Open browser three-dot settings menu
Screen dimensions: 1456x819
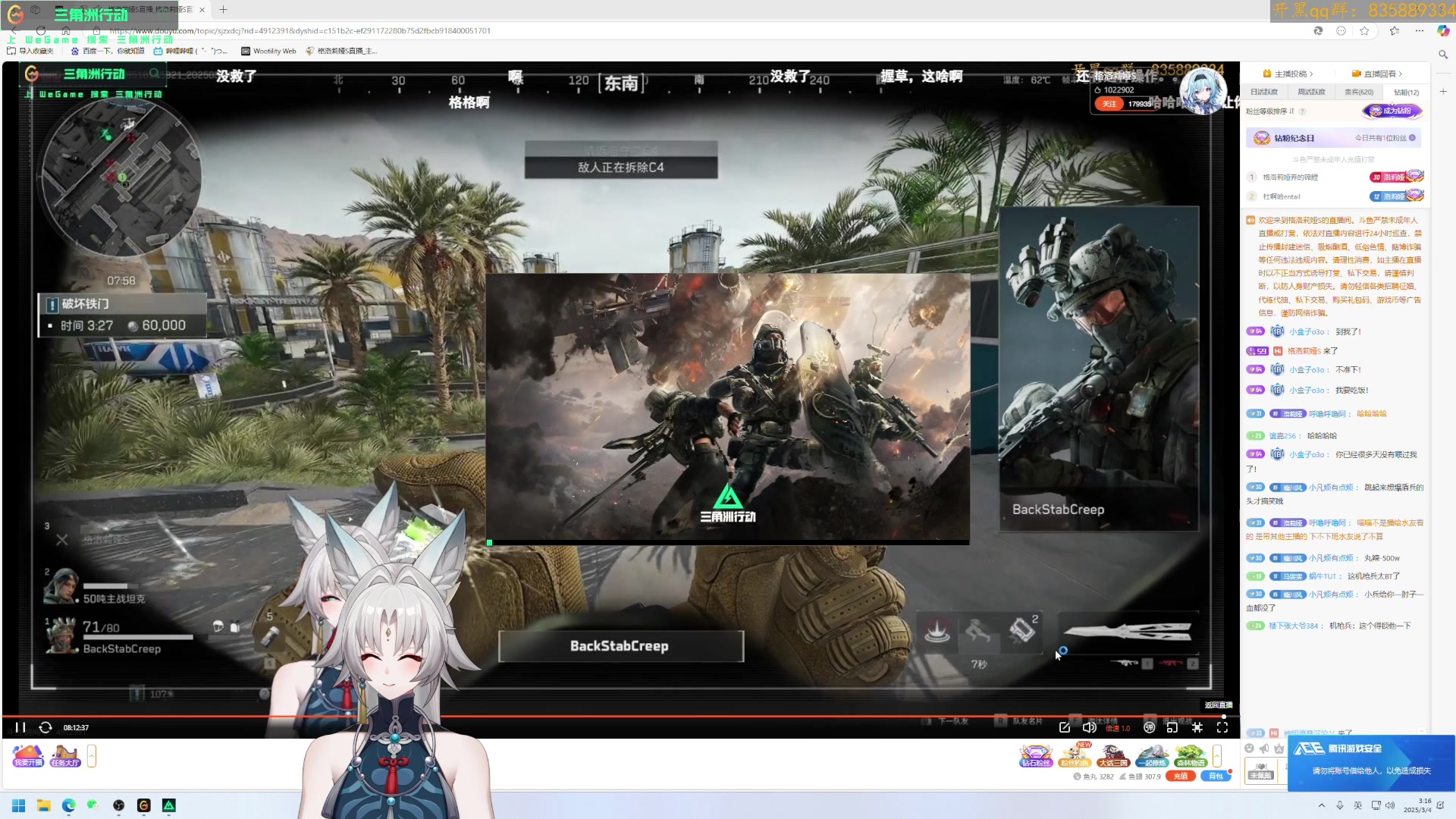pos(1420,31)
